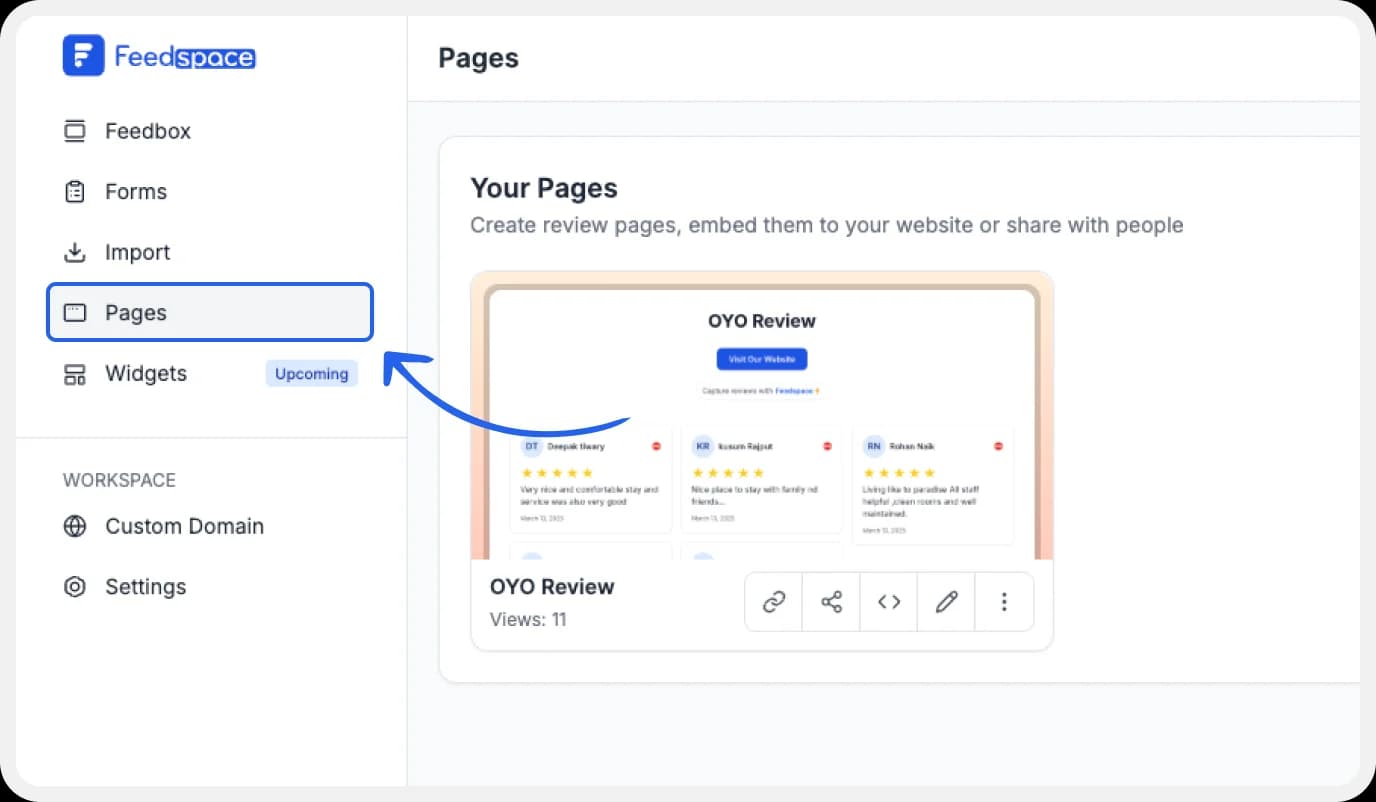Copy the OYO Review page link
Viewport: 1376px width, 802px height.
tap(774, 602)
